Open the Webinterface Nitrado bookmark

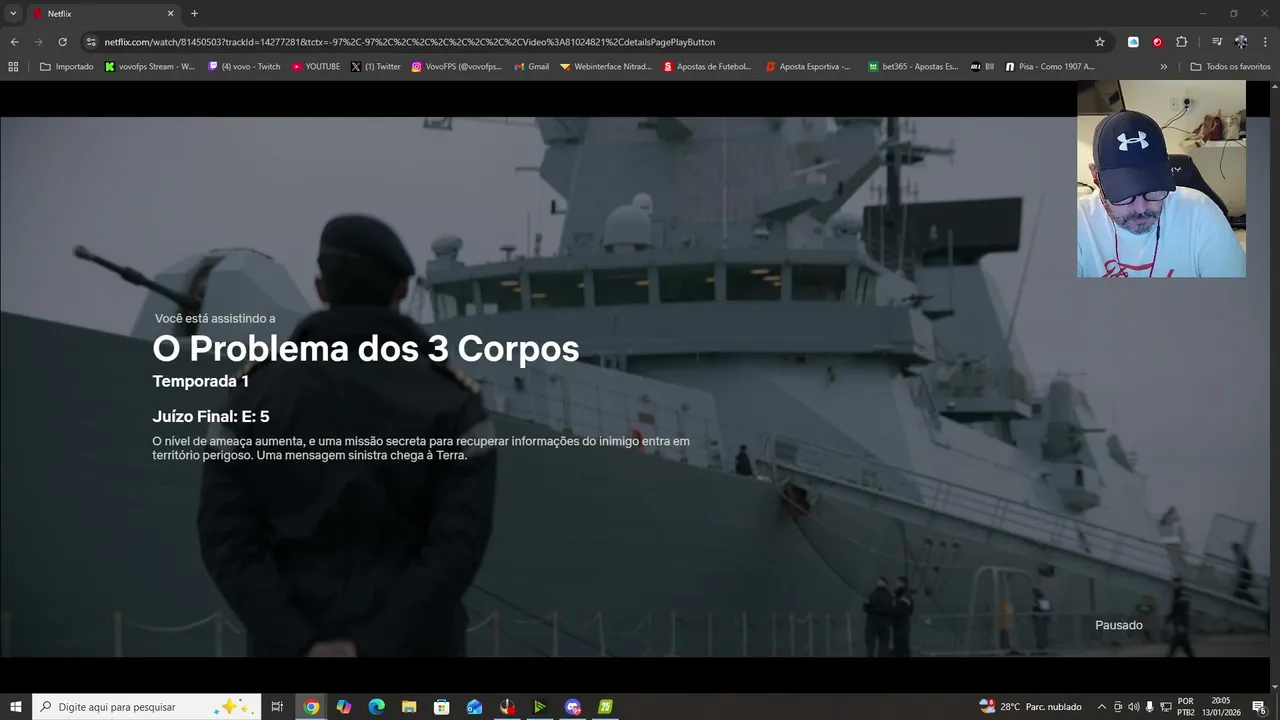(x=606, y=67)
